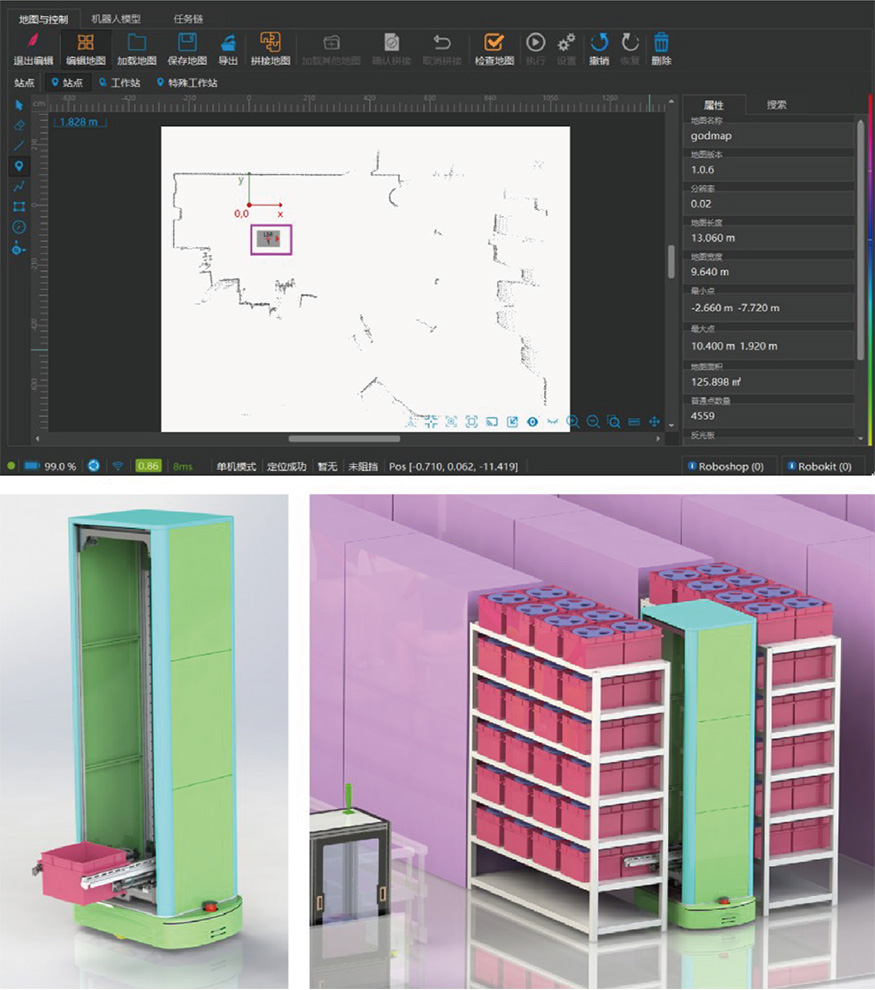Select the location pin tool in left toolbar

(x=19, y=165)
